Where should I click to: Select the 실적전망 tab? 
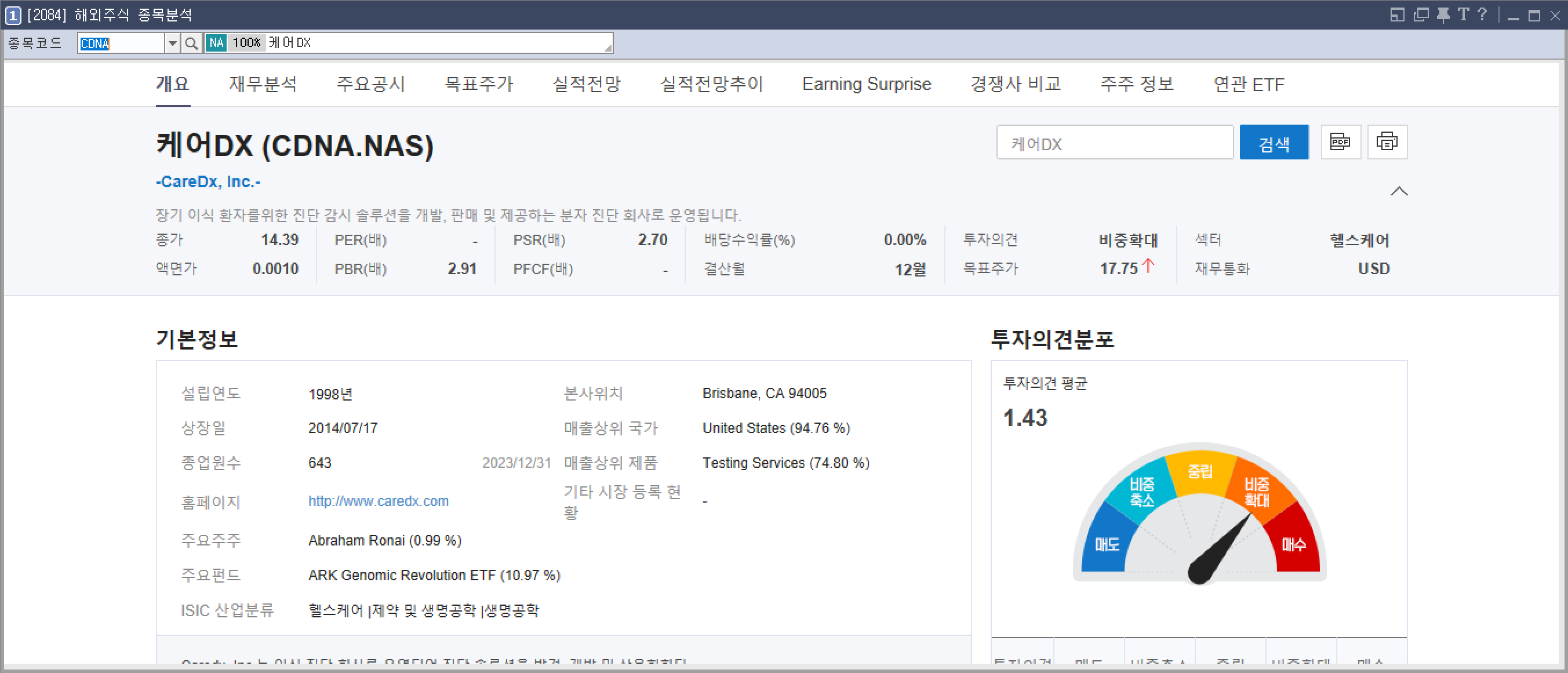(x=587, y=84)
